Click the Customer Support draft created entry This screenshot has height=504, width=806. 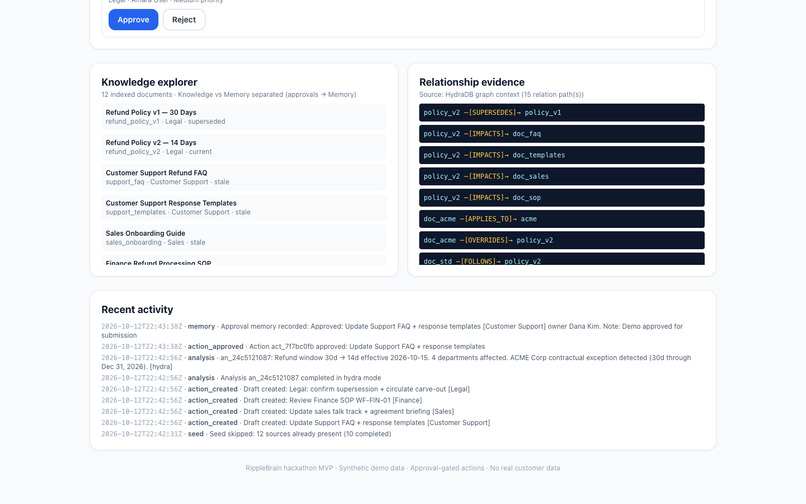296,423
